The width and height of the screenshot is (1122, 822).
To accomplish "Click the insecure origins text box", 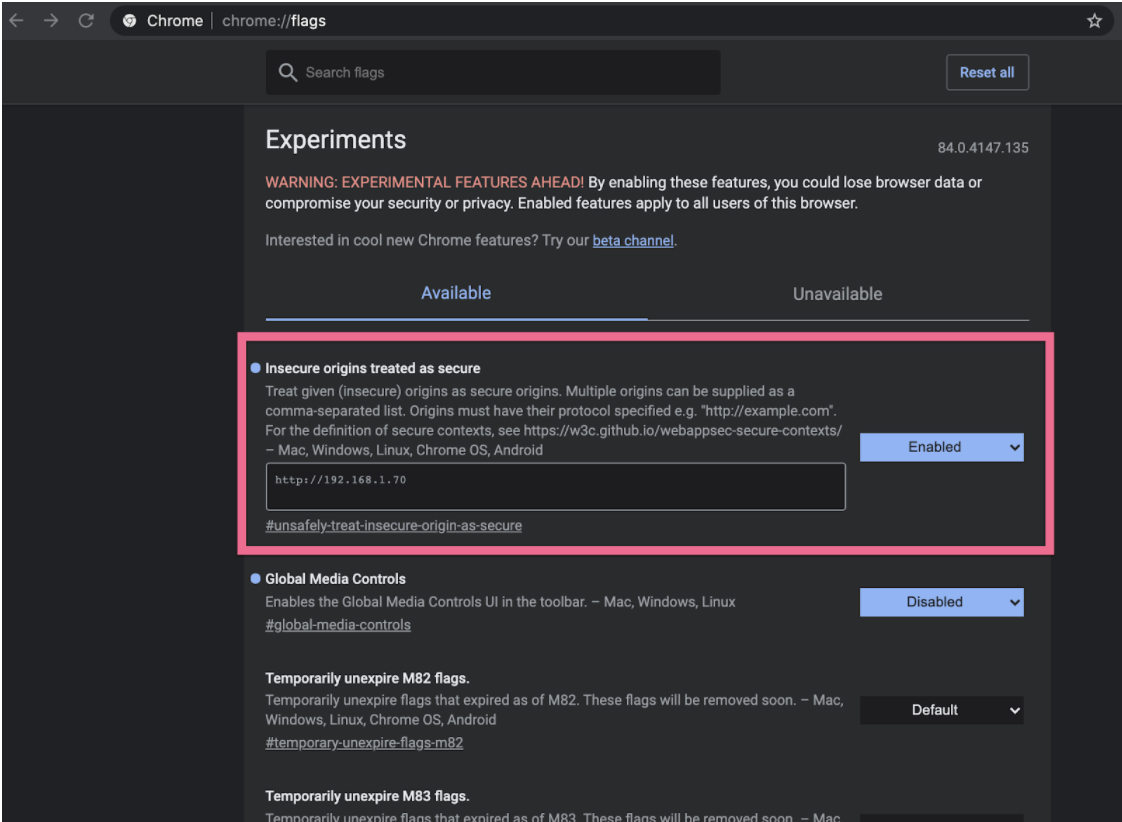I will click(x=555, y=487).
